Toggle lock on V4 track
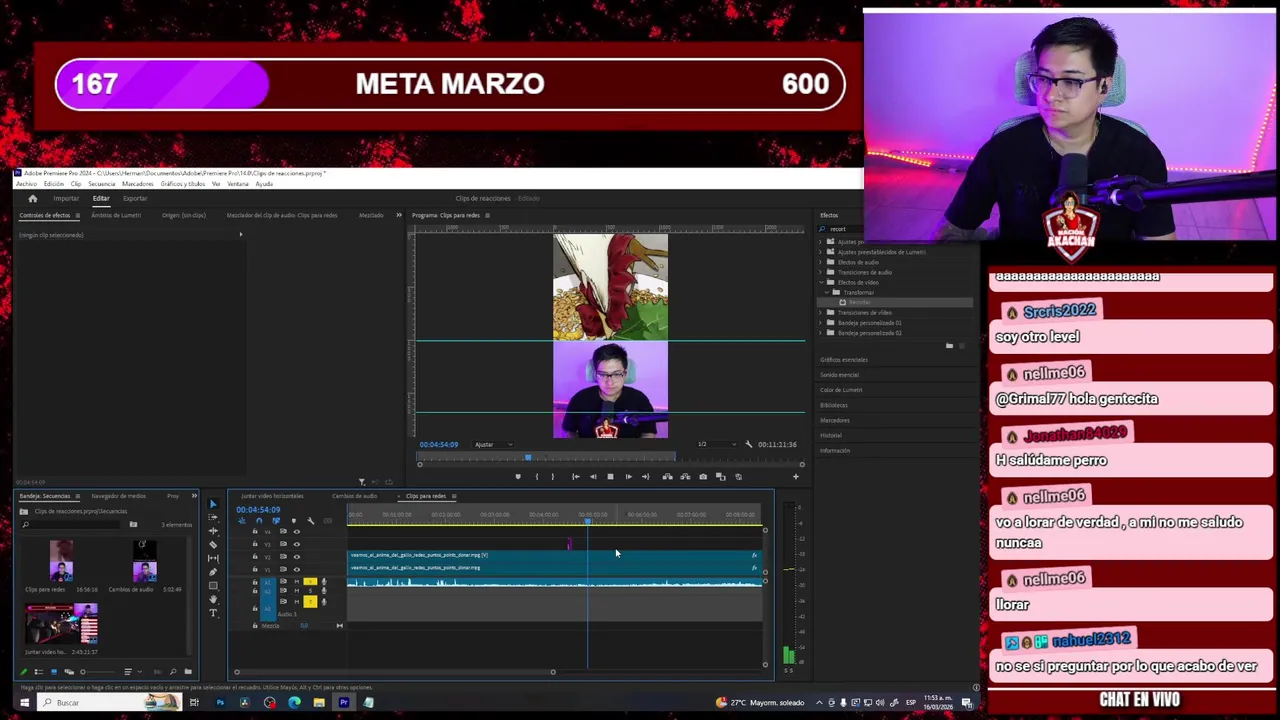The image size is (1280, 720). 255,531
